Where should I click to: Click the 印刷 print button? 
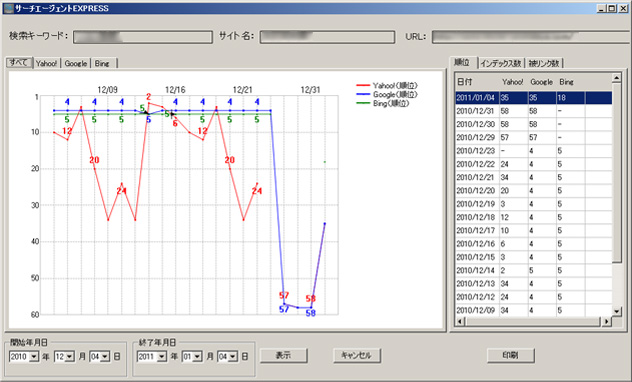(511, 355)
